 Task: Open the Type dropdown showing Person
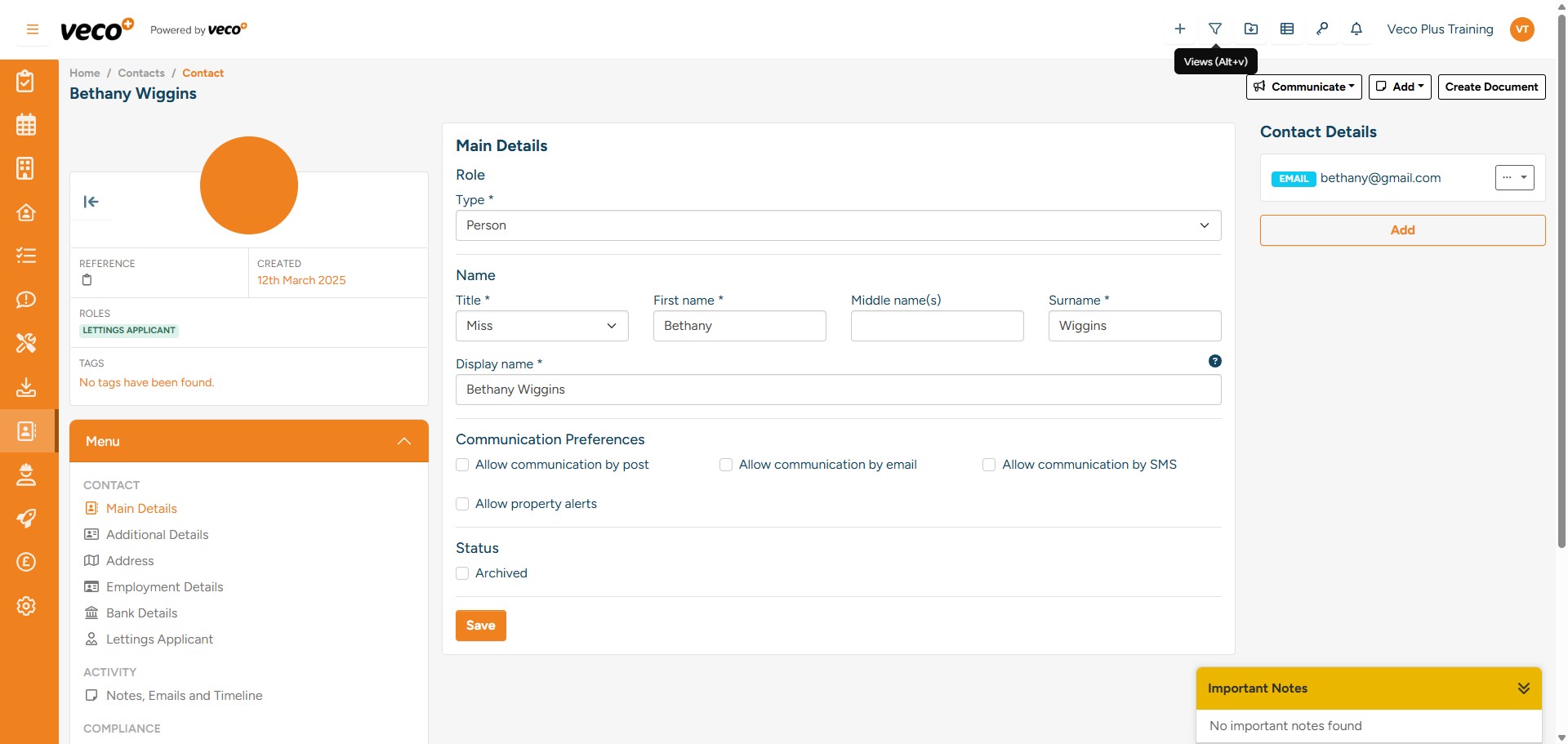click(x=838, y=225)
